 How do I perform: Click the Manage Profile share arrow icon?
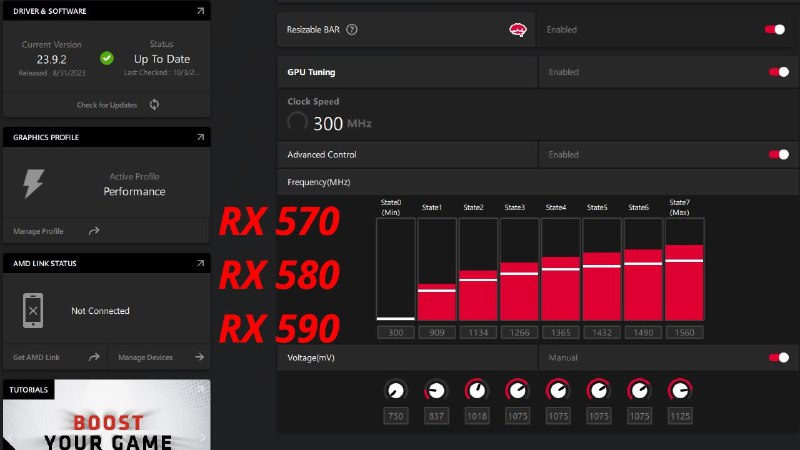click(94, 231)
